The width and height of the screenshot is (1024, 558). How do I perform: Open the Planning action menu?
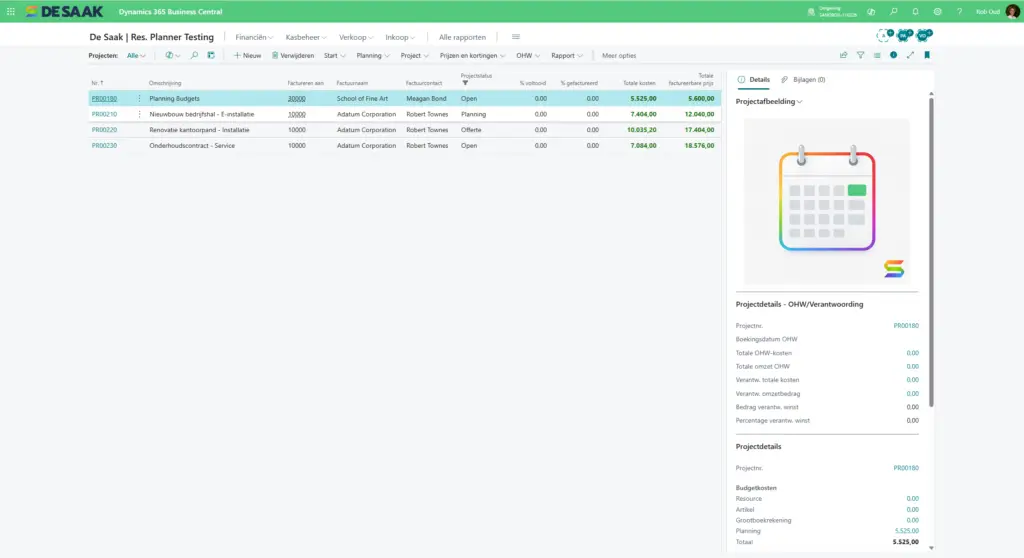click(x=373, y=56)
